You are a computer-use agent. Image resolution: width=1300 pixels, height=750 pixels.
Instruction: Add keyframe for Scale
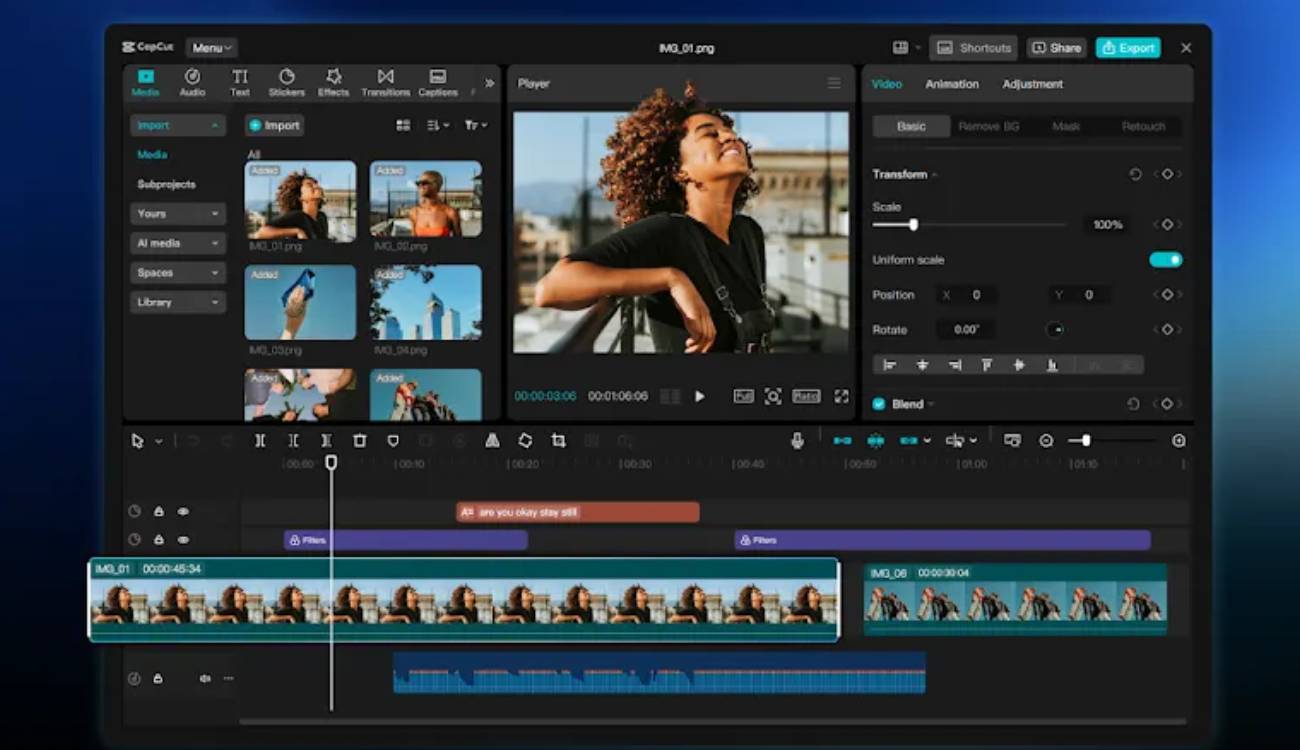pyautogui.click(x=1167, y=225)
